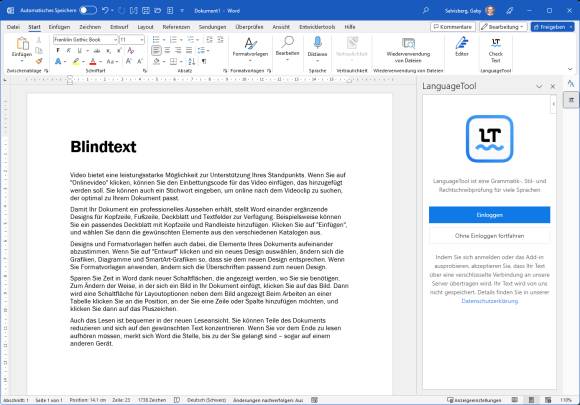Open the Quick Access Toolbar customize arrow

(x=182, y=11)
